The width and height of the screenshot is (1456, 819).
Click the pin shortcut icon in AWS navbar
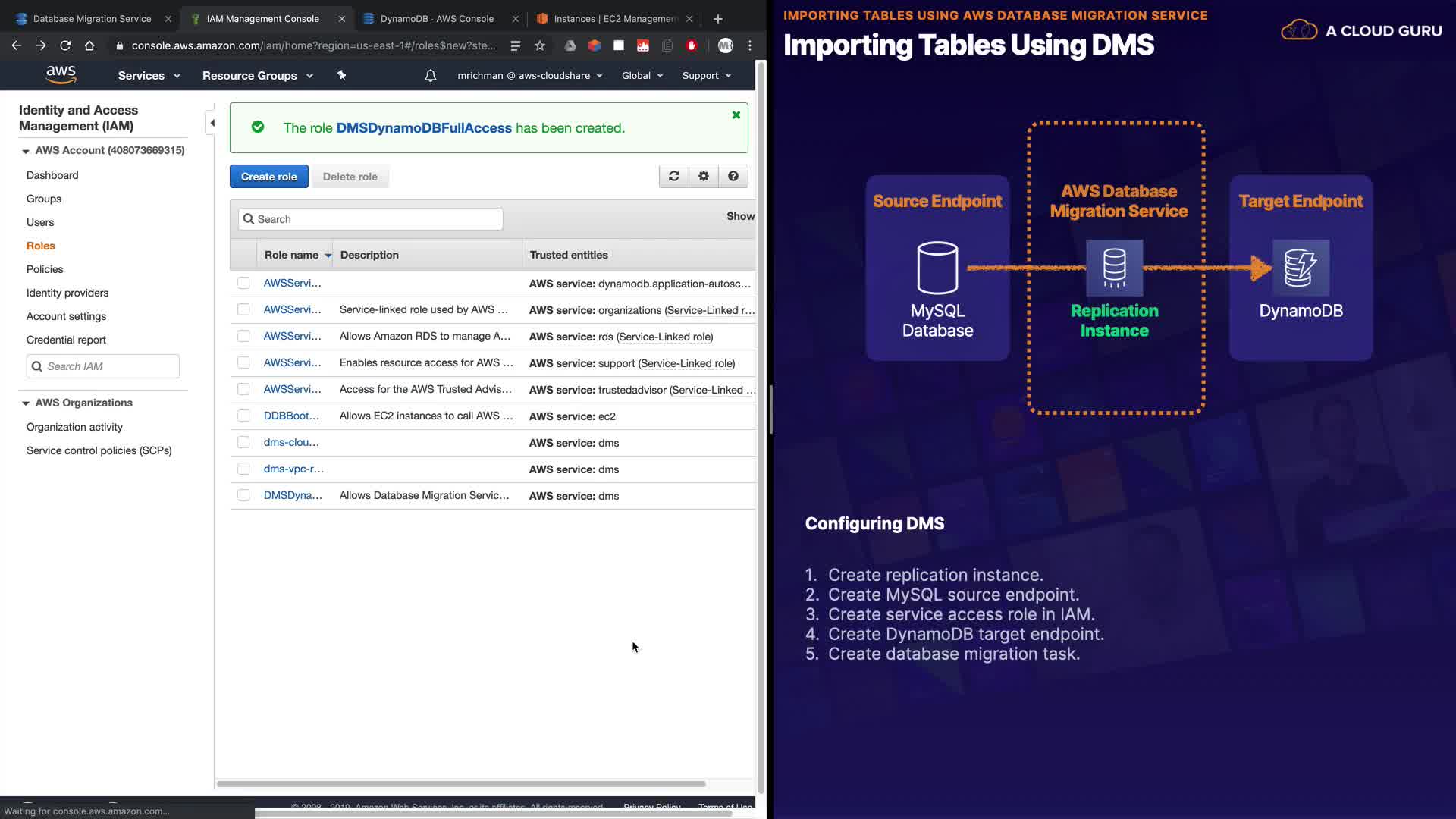click(x=341, y=75)
